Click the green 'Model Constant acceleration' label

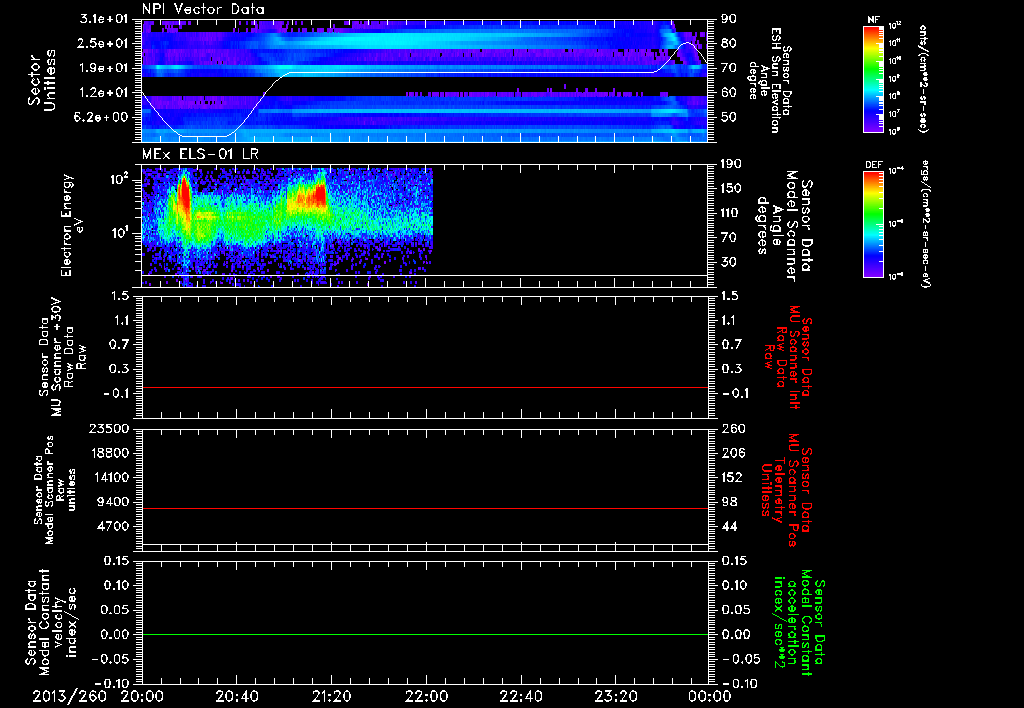tap(799, 624)
